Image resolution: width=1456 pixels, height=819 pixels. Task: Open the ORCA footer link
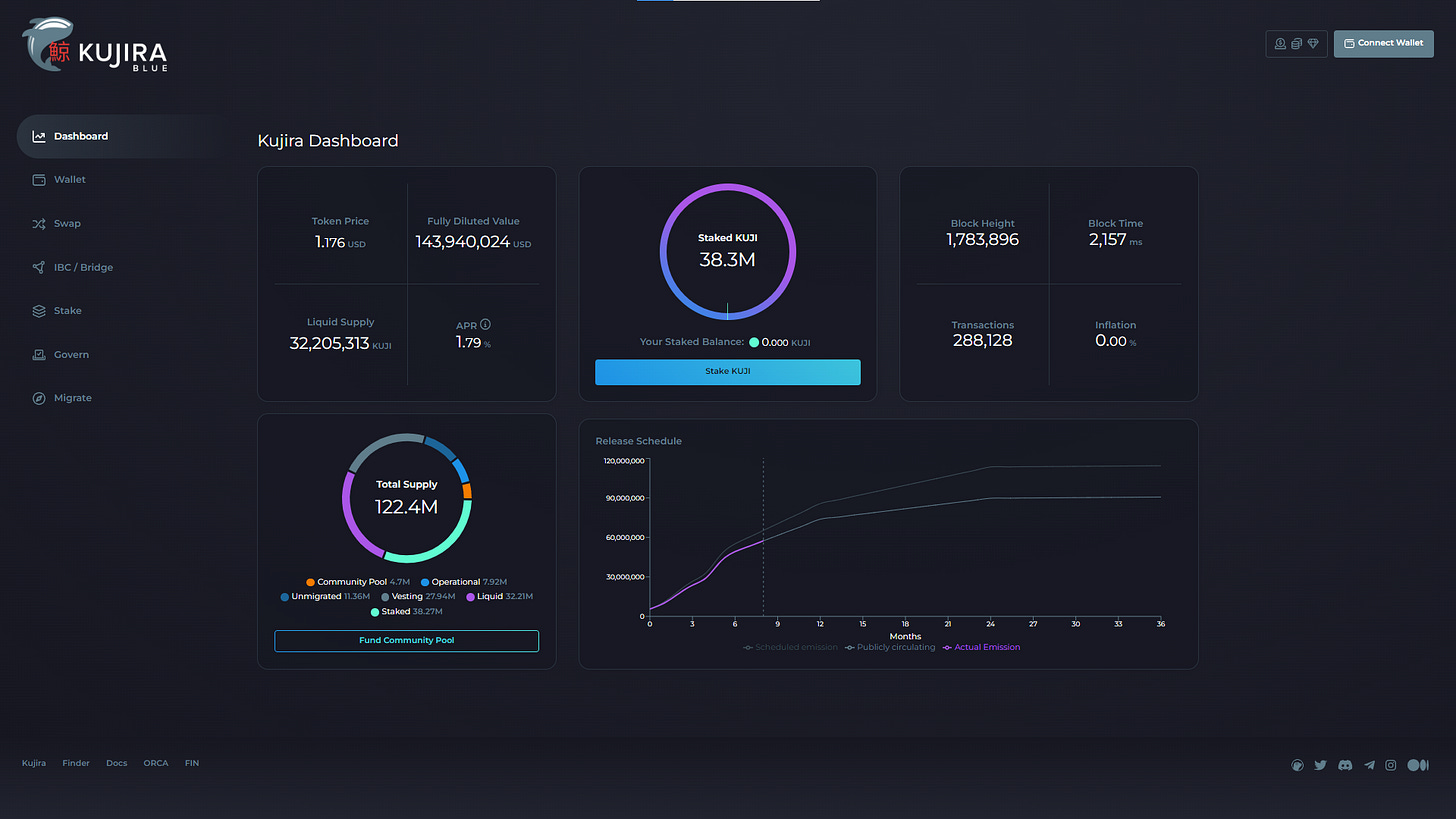tap(156, 763)
